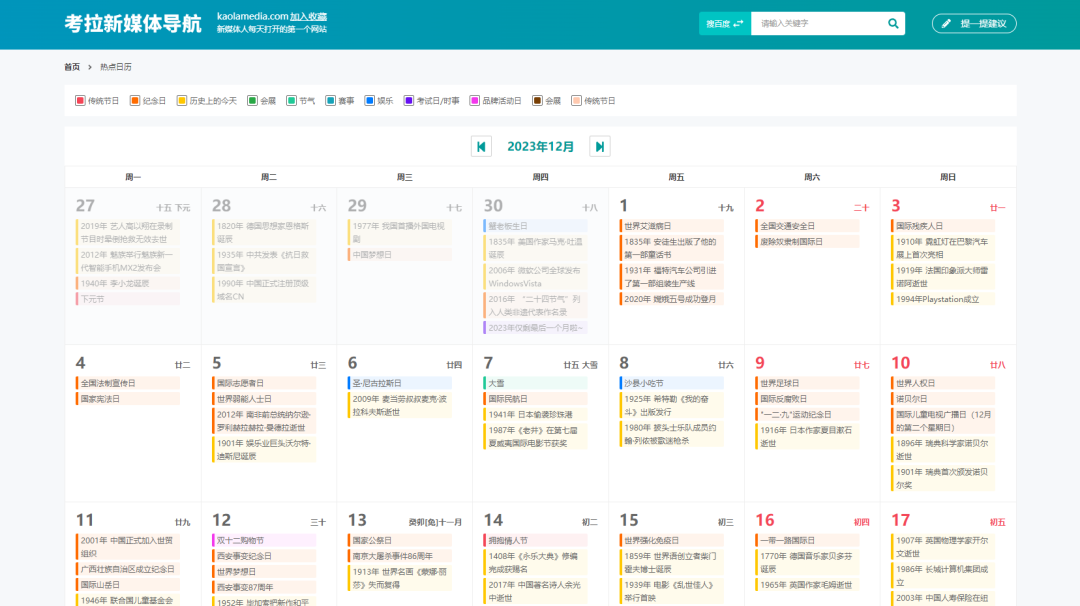Open the 世界艾滋病日 event on December 1
The width and height of the screenshot is (1080, 606).
click(649, 226)
